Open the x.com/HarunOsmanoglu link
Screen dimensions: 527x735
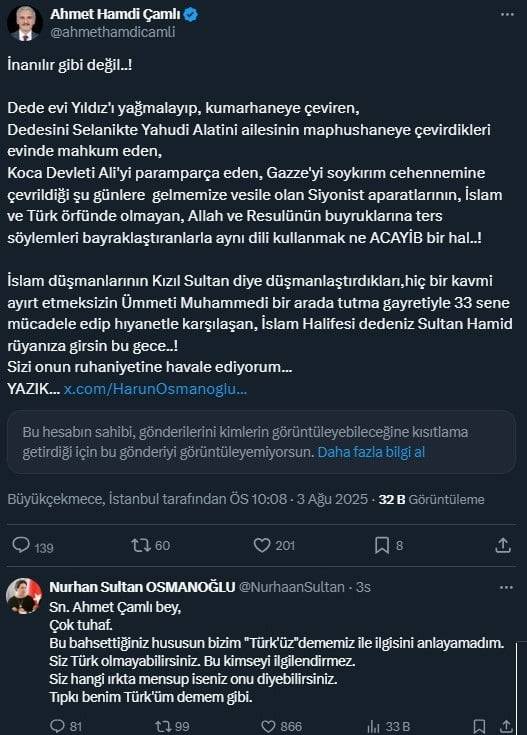[155, 389]
